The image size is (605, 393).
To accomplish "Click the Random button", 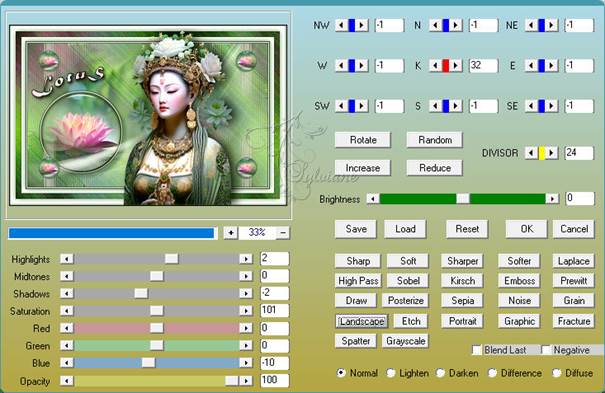I will (435, 140).
